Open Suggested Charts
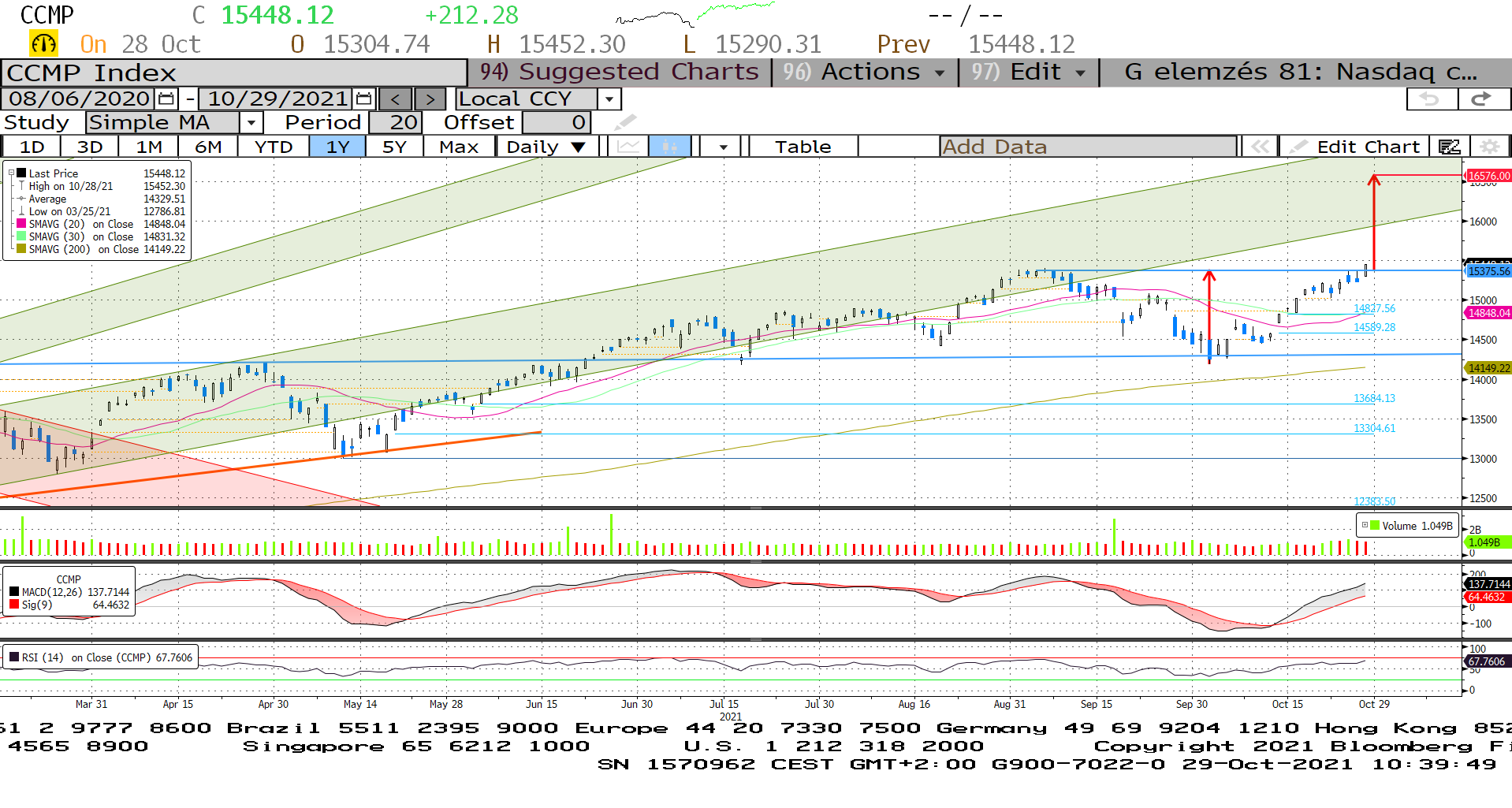 pyautogui.click(x=620, y=72)
